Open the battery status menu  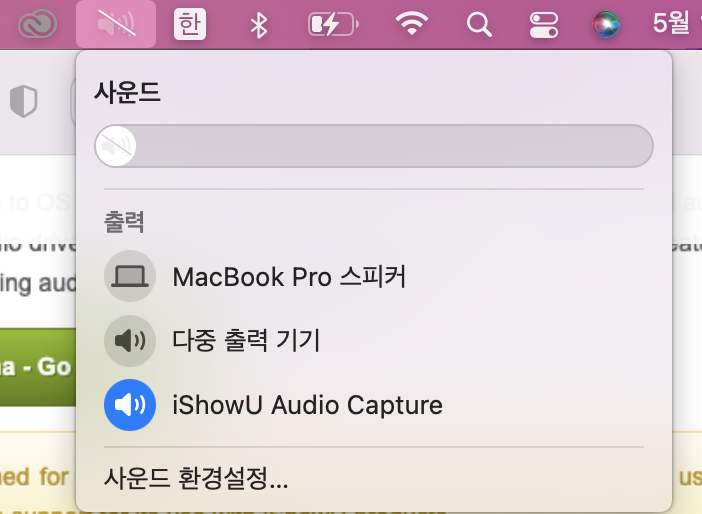coord(333,24)
